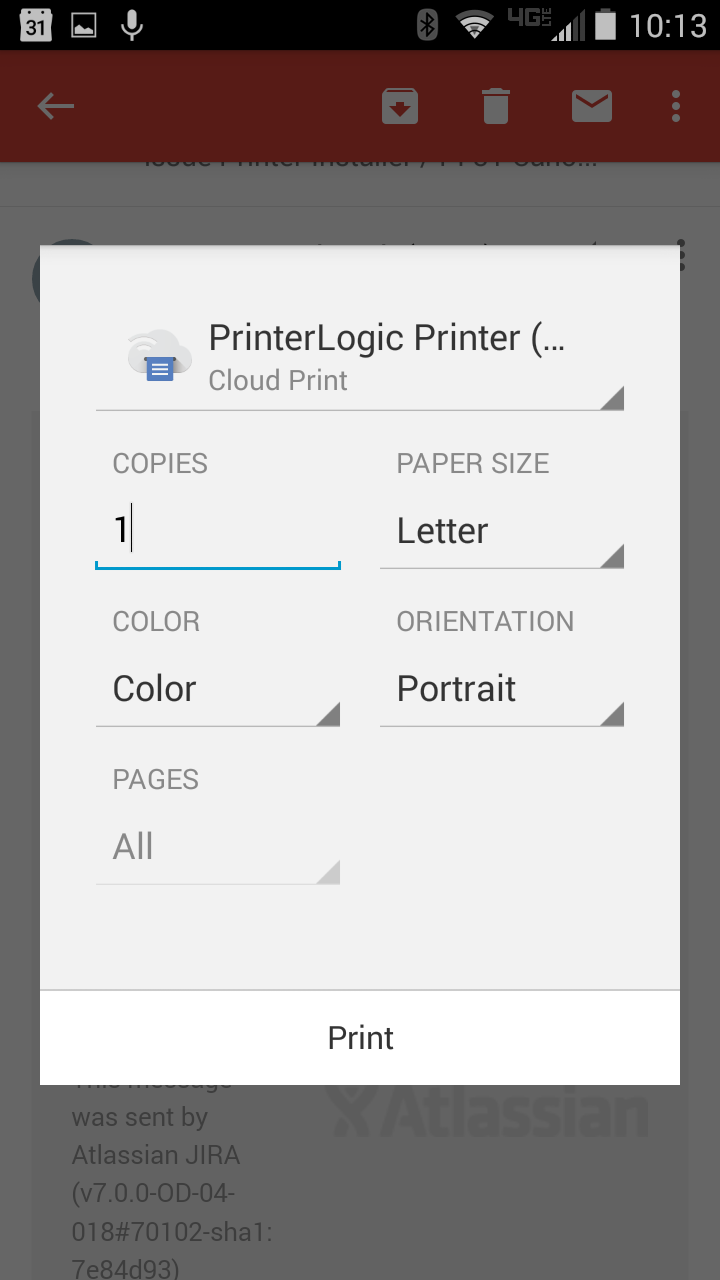
Task: Mark email unread with the envelope icon
Action: [592, 106]
